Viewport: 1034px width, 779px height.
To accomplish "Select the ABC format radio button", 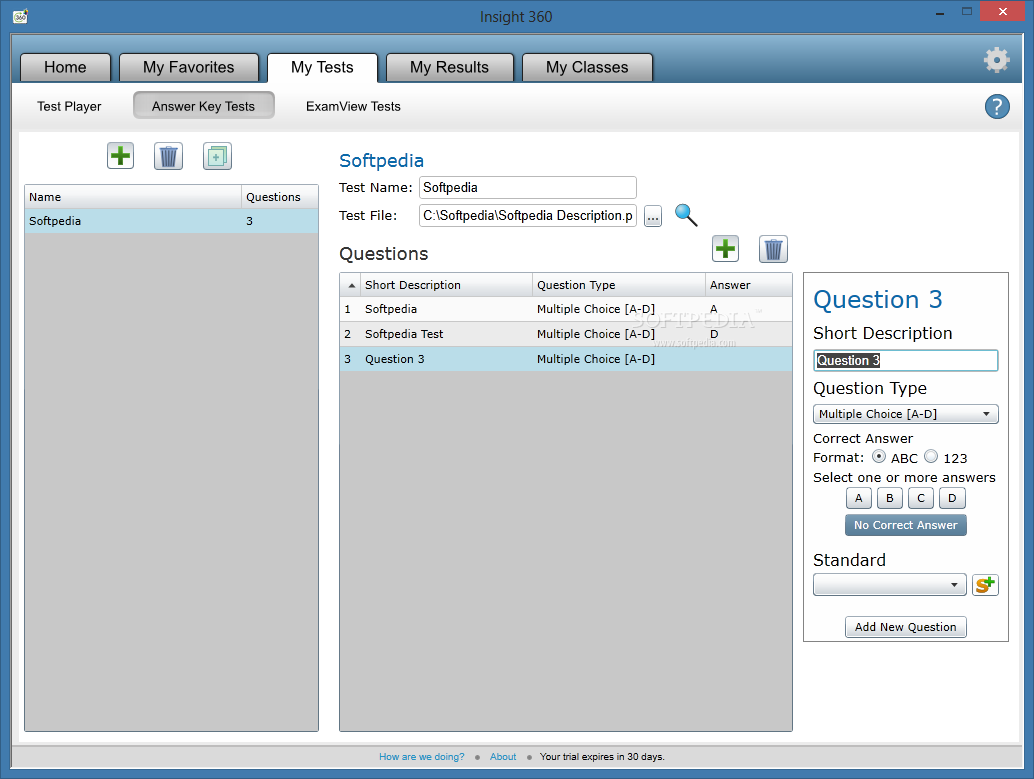I will pos(878,456).
